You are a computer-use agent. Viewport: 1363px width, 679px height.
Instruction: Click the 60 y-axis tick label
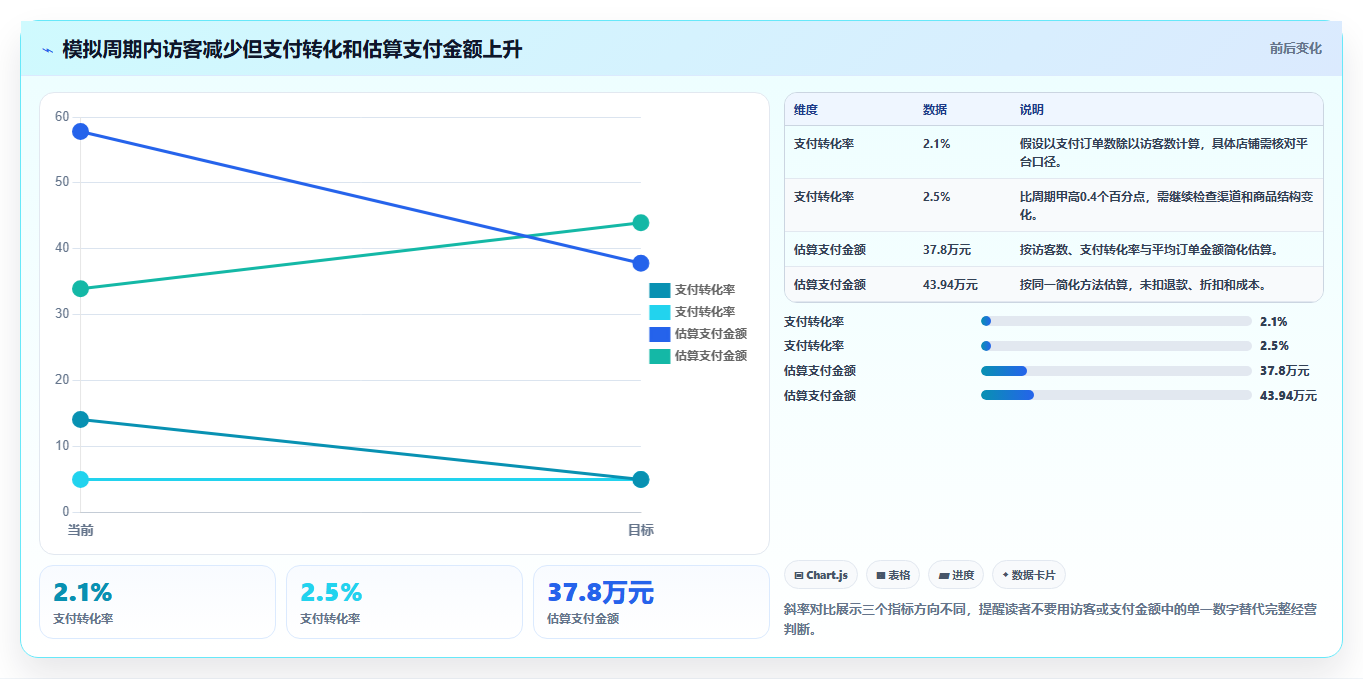(x=62, y=117)
